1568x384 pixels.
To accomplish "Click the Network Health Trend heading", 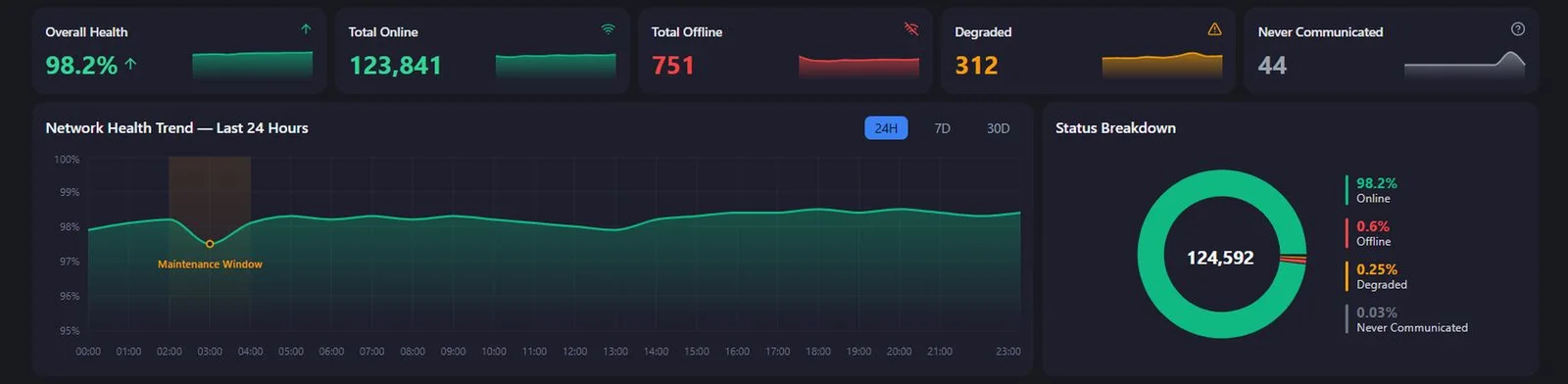I will [x=176, y=128].
